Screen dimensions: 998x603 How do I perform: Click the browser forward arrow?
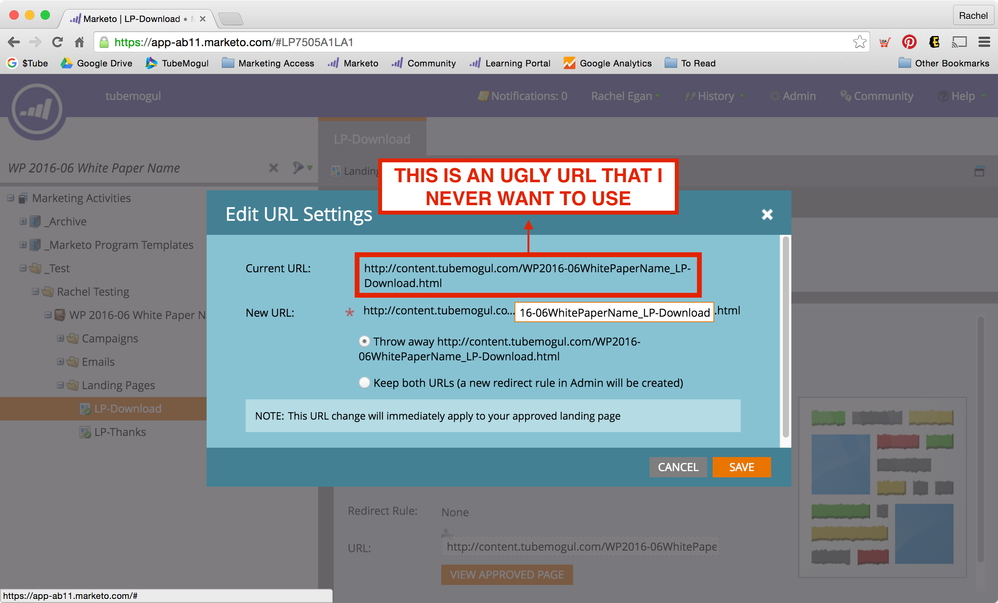pos(35,42)
